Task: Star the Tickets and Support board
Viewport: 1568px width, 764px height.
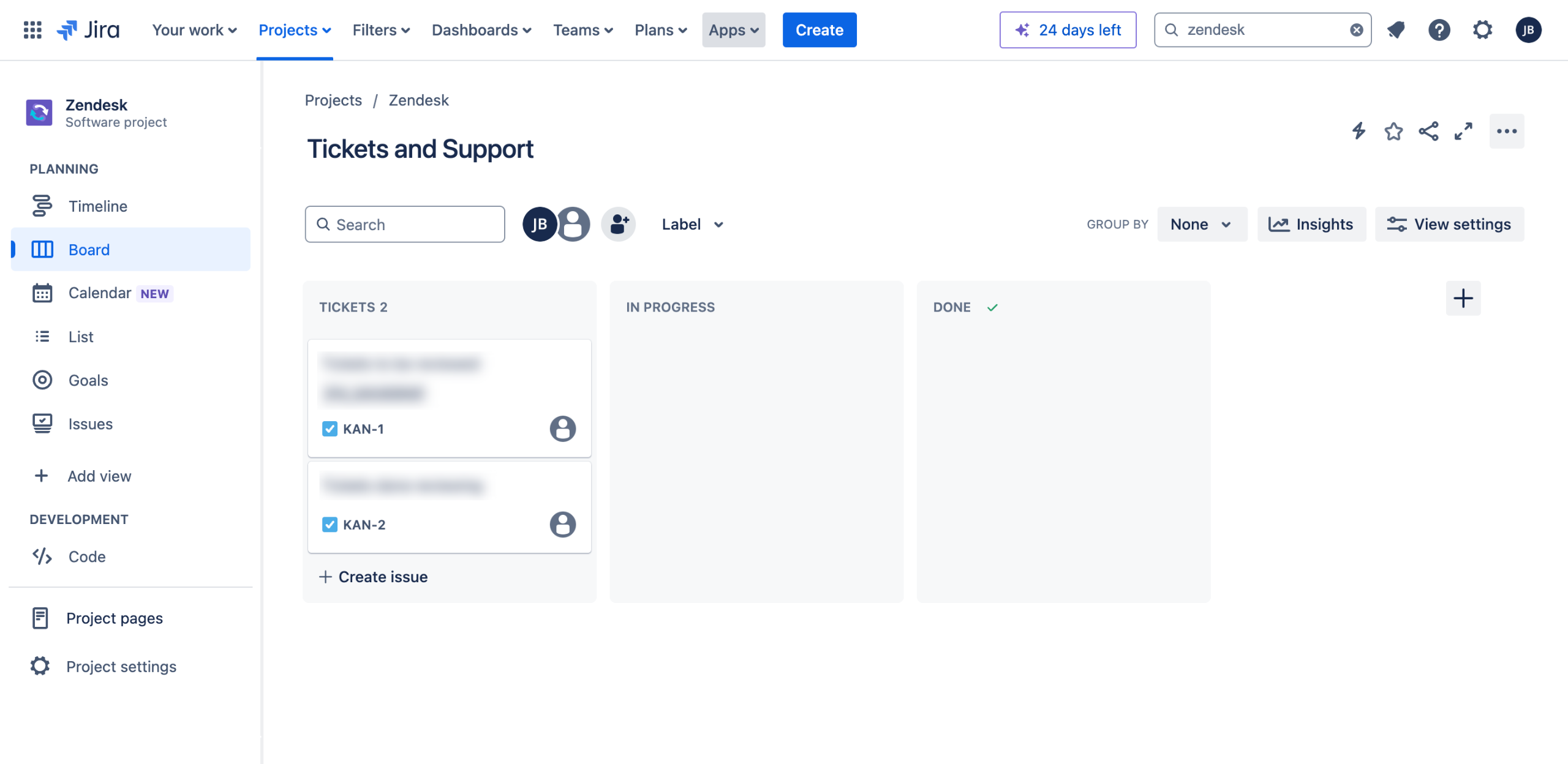Action: [1393, 131]
